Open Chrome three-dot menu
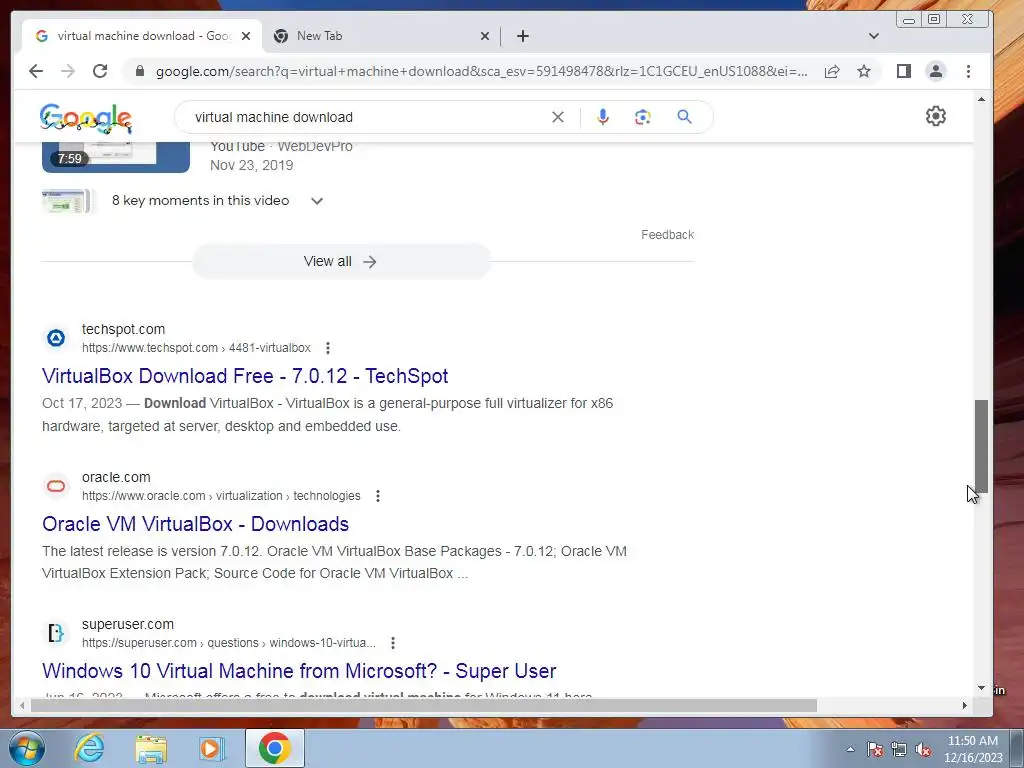This screenshot has height=768, width=1024. point(968,71)
